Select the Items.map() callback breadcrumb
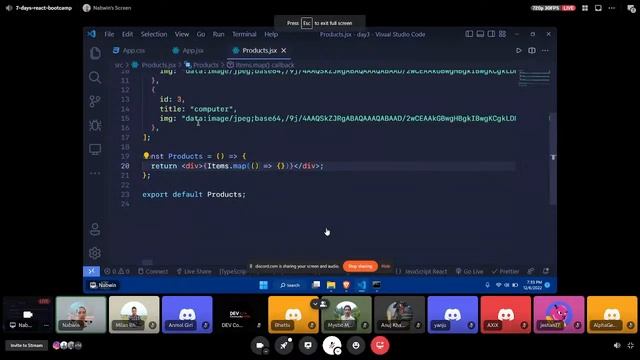 [264, 65]
